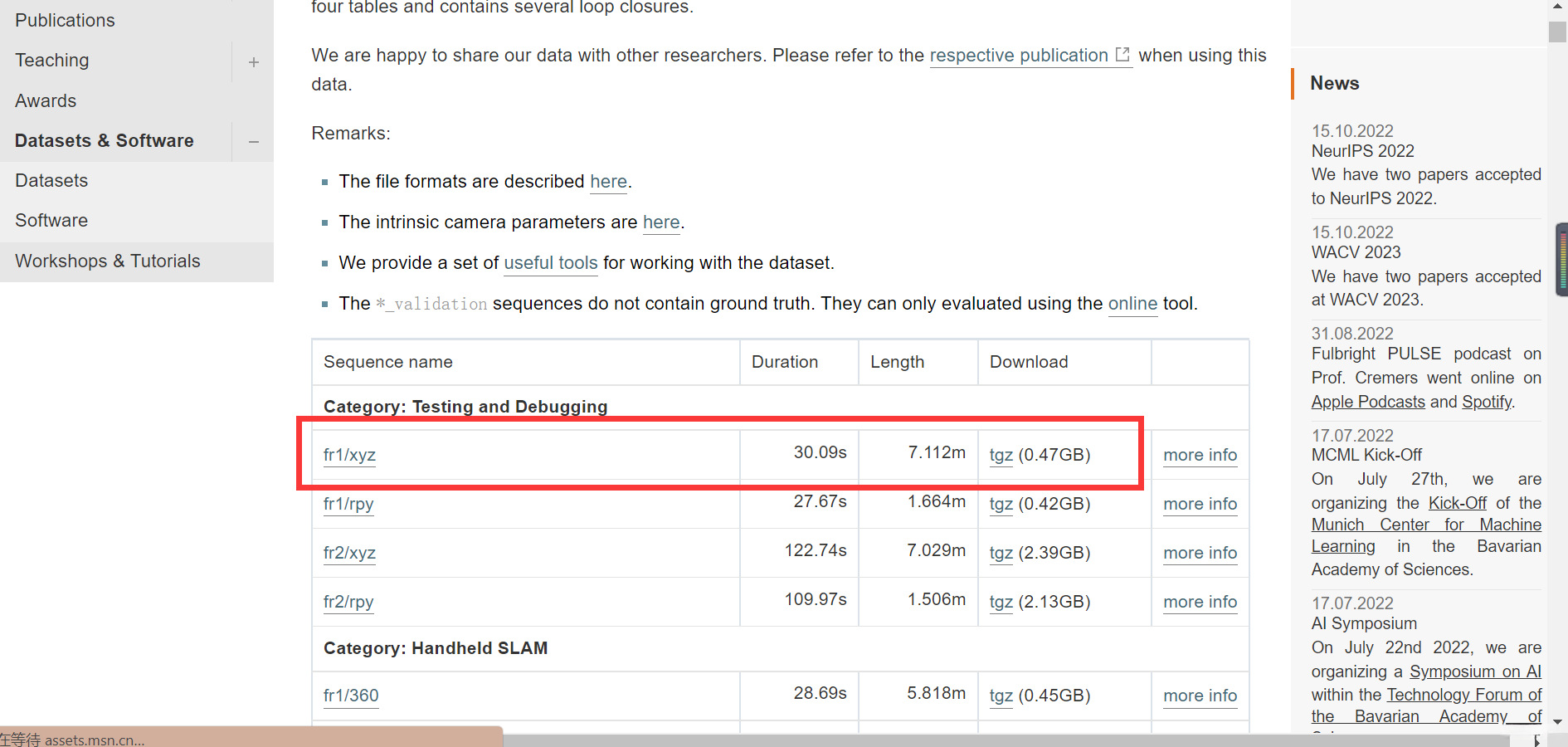
Task: Open the Apple Podcasts news link
Action: click(1368, 402)
